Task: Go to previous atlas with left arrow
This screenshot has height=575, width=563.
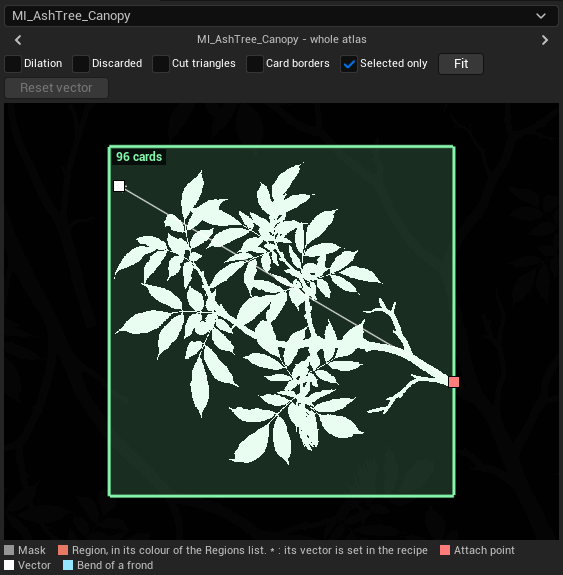Action: [x=18, y=40]
